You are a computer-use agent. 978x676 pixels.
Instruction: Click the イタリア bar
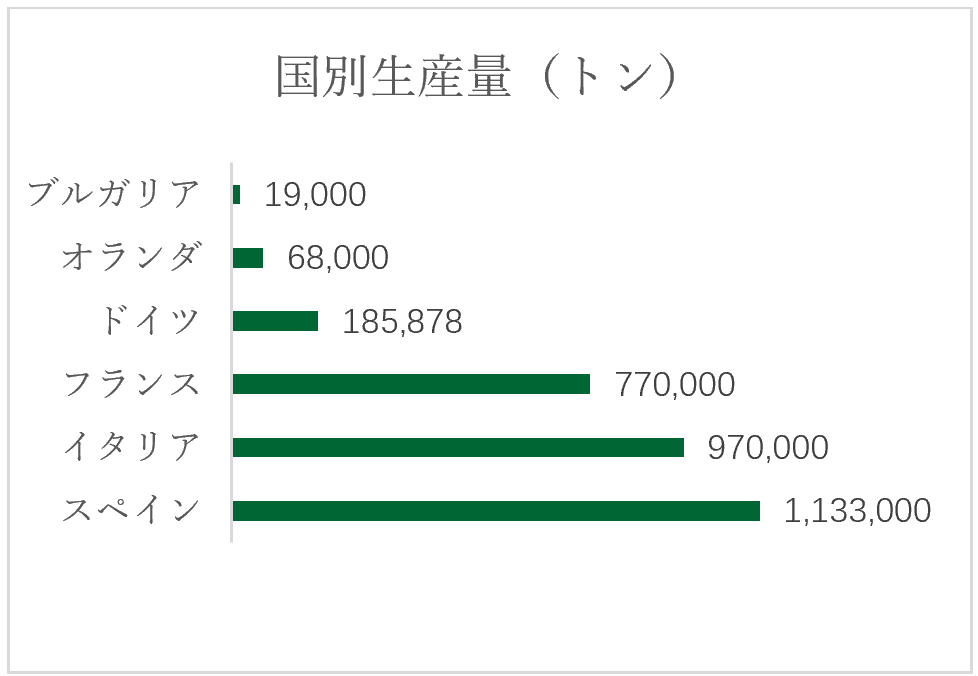[458, 447]
